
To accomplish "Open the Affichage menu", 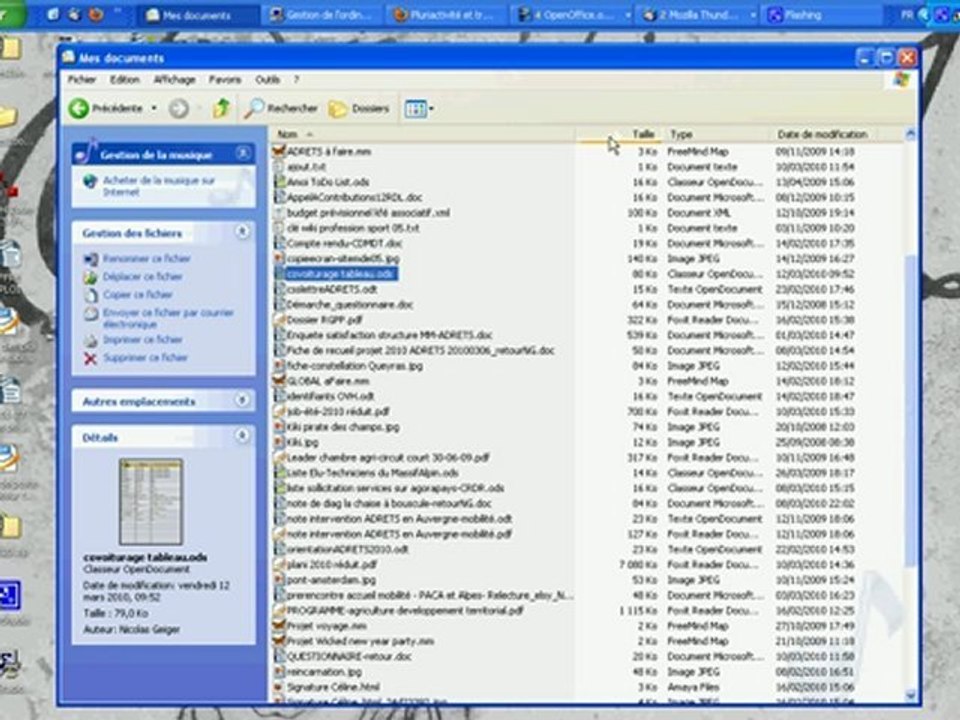I will pos(174,80).
